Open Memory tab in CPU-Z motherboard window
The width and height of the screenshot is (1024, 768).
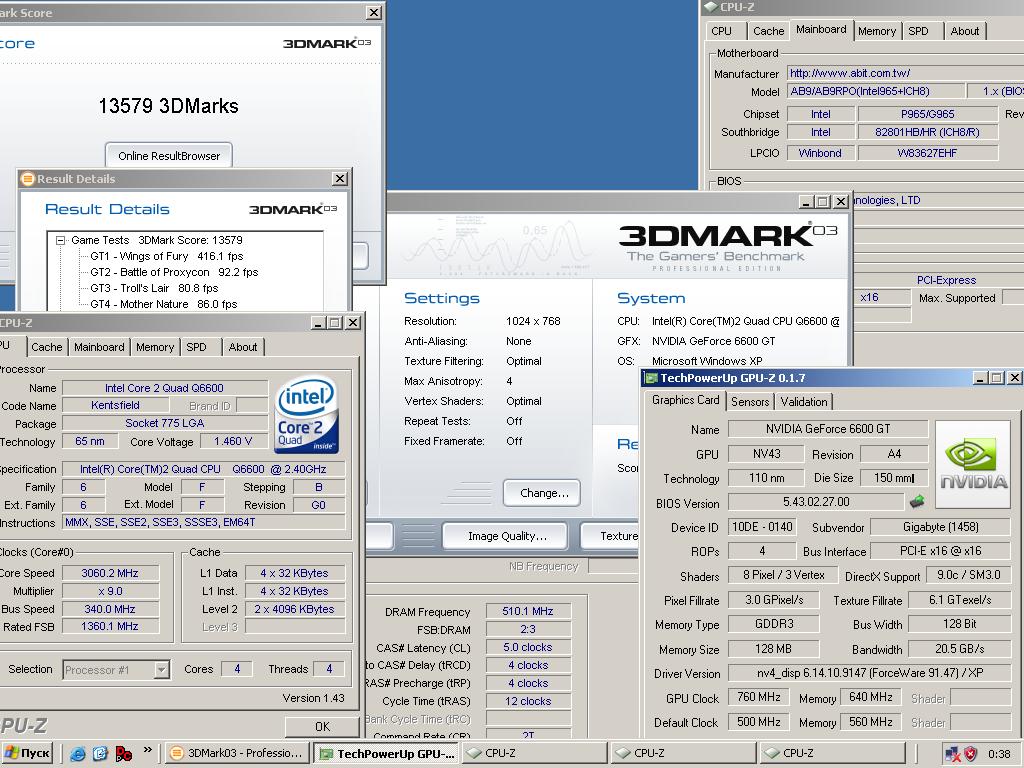[876, 31]
